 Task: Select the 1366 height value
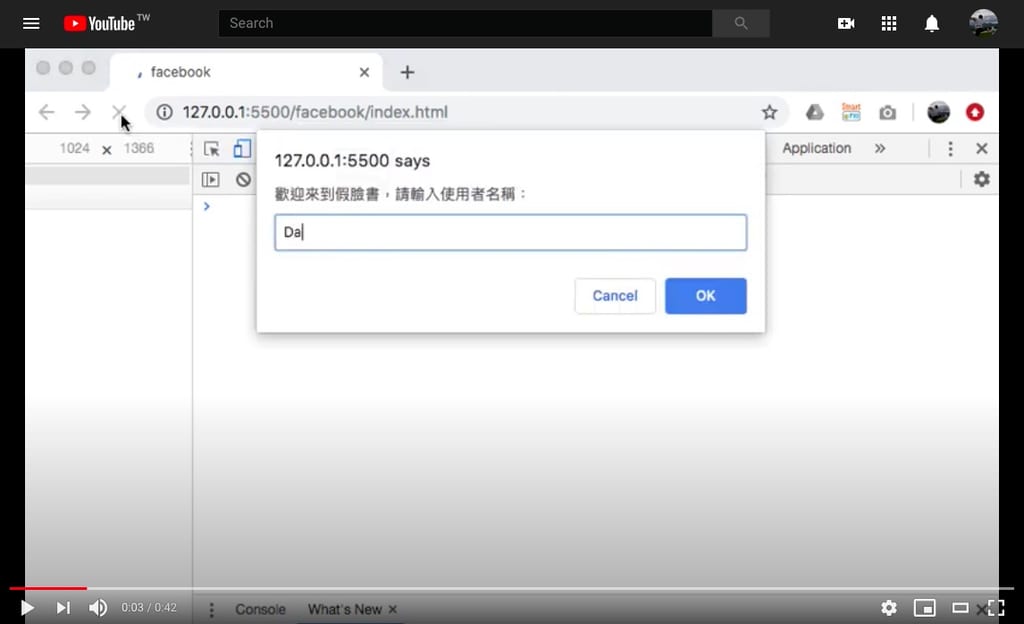click(x=139, y=148)
